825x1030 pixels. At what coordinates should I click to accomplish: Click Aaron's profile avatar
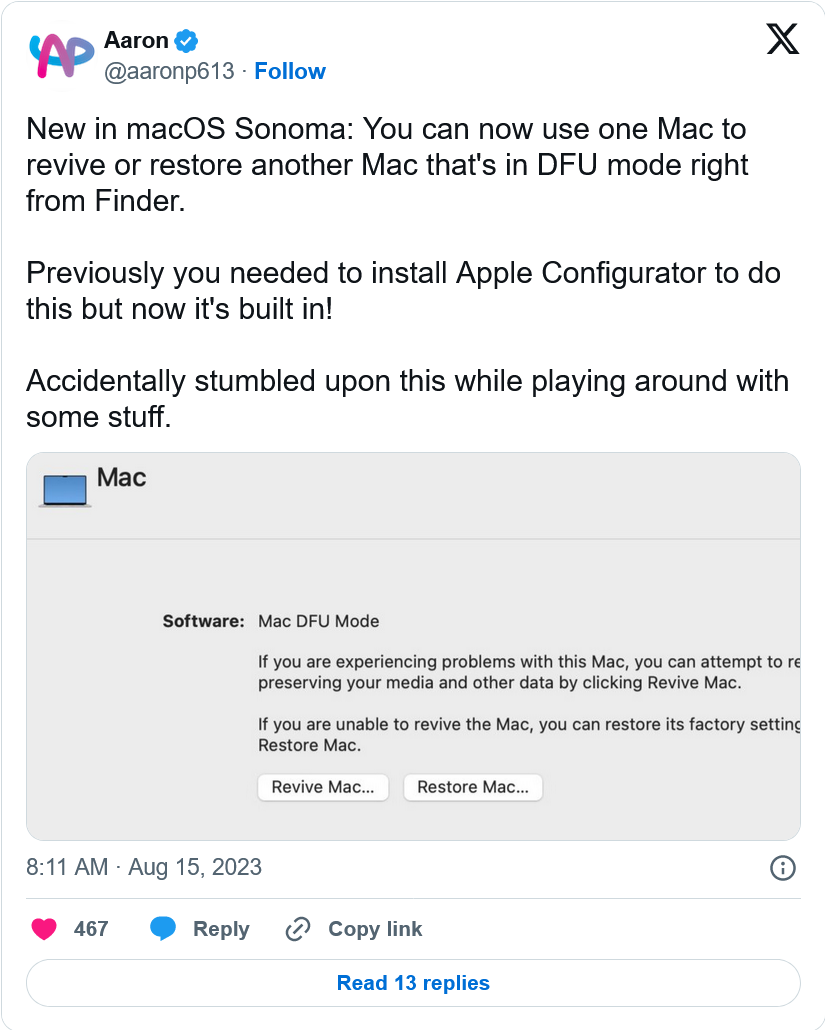[x=60, y=56]
